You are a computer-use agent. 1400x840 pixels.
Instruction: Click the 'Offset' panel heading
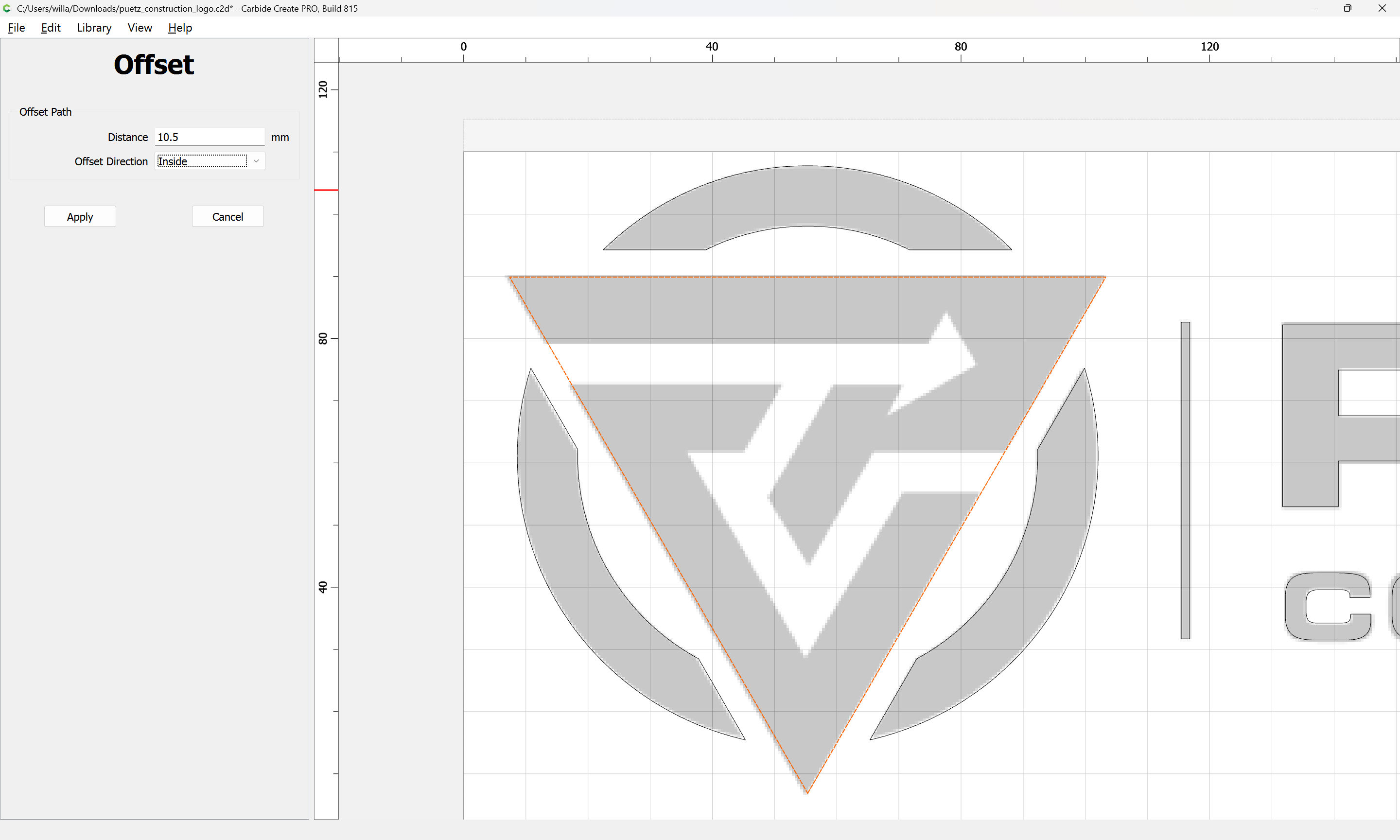[x=154, y=65]
